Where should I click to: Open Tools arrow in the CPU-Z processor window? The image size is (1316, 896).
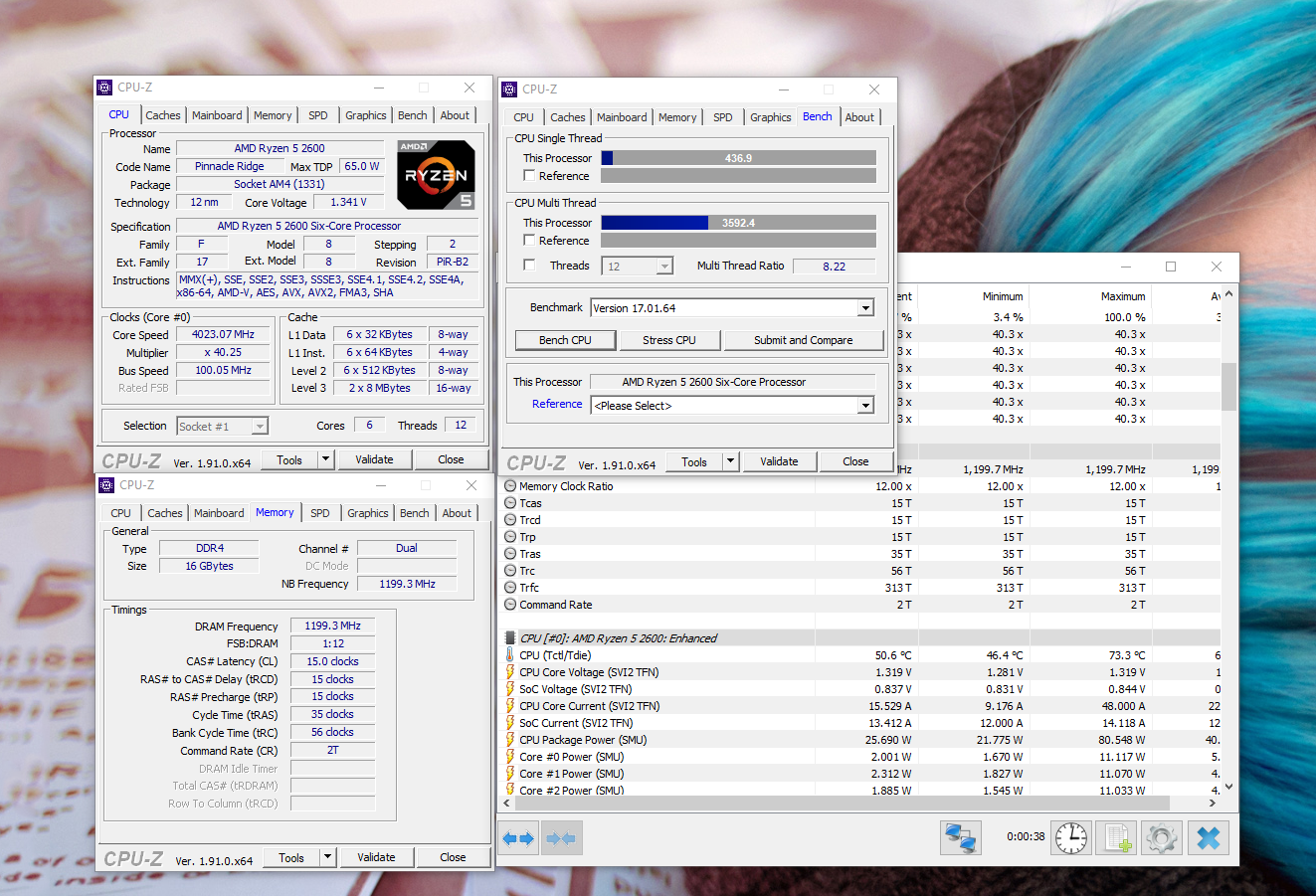[325, 459]
